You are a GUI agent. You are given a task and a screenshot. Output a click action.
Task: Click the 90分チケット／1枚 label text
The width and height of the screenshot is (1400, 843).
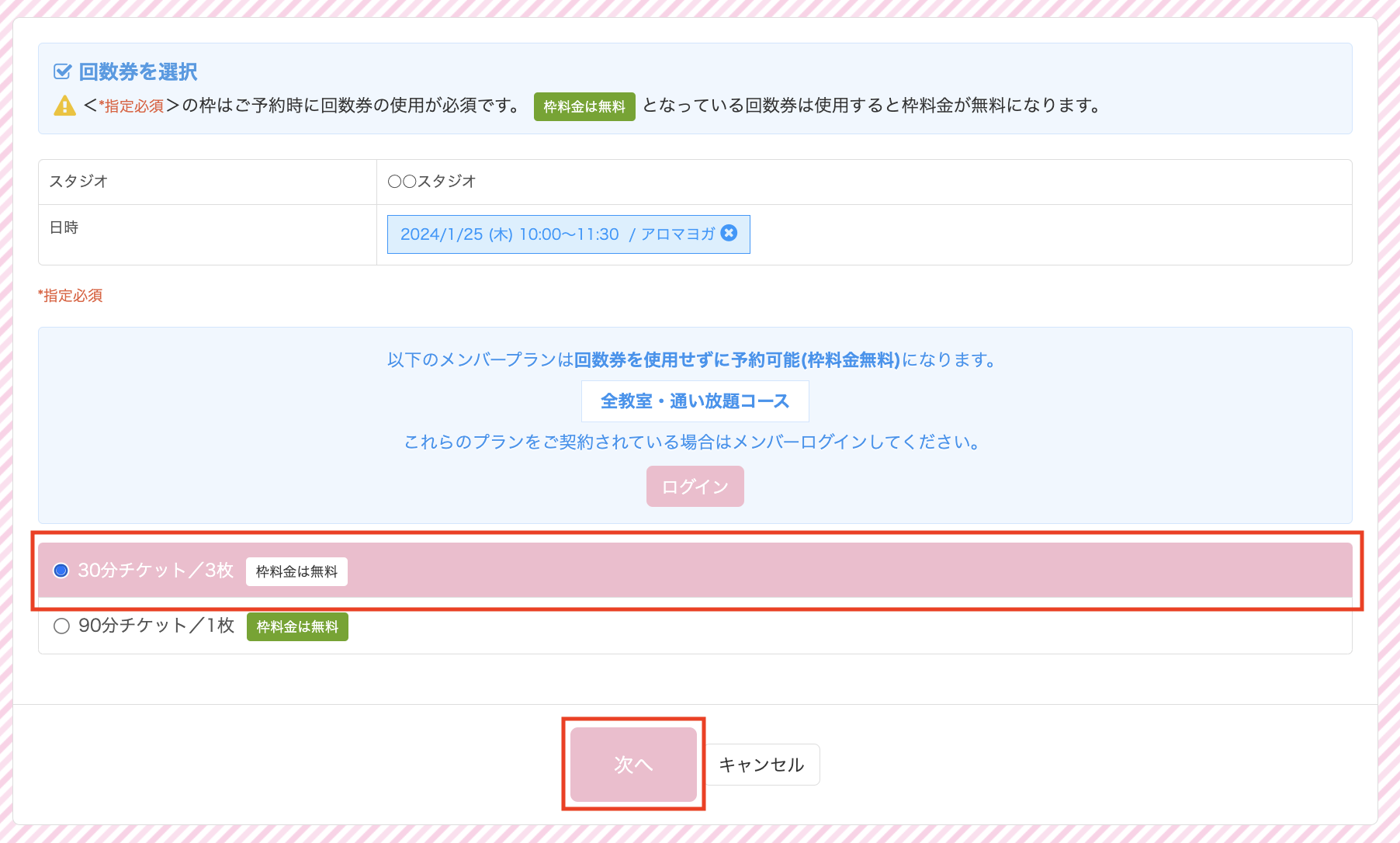tap(155, 626)
